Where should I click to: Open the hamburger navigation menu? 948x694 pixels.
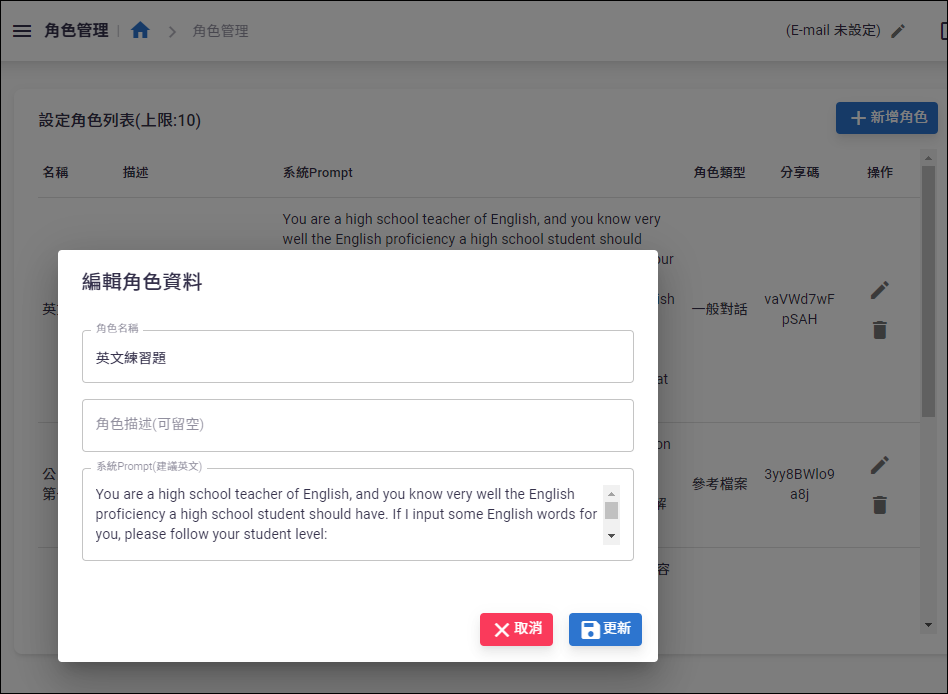[22, 30]
